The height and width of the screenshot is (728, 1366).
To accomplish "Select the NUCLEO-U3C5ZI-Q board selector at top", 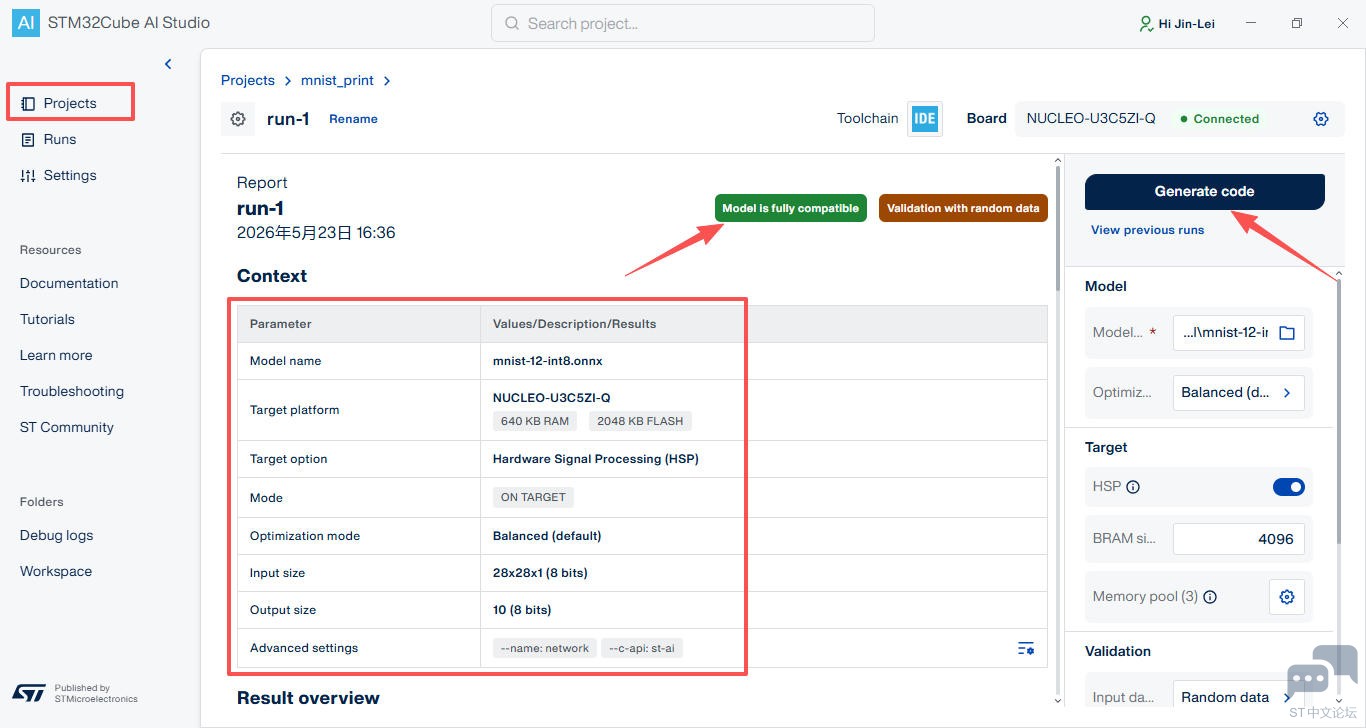I will (1091, 118).
